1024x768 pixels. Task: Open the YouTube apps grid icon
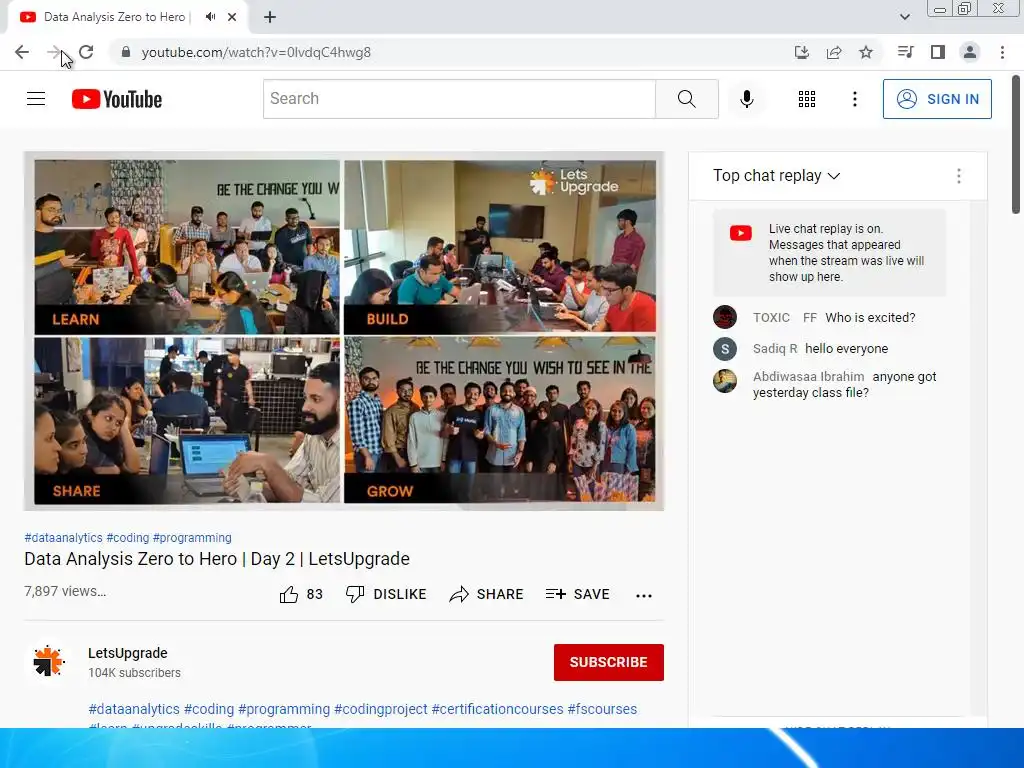pos(807,99)
